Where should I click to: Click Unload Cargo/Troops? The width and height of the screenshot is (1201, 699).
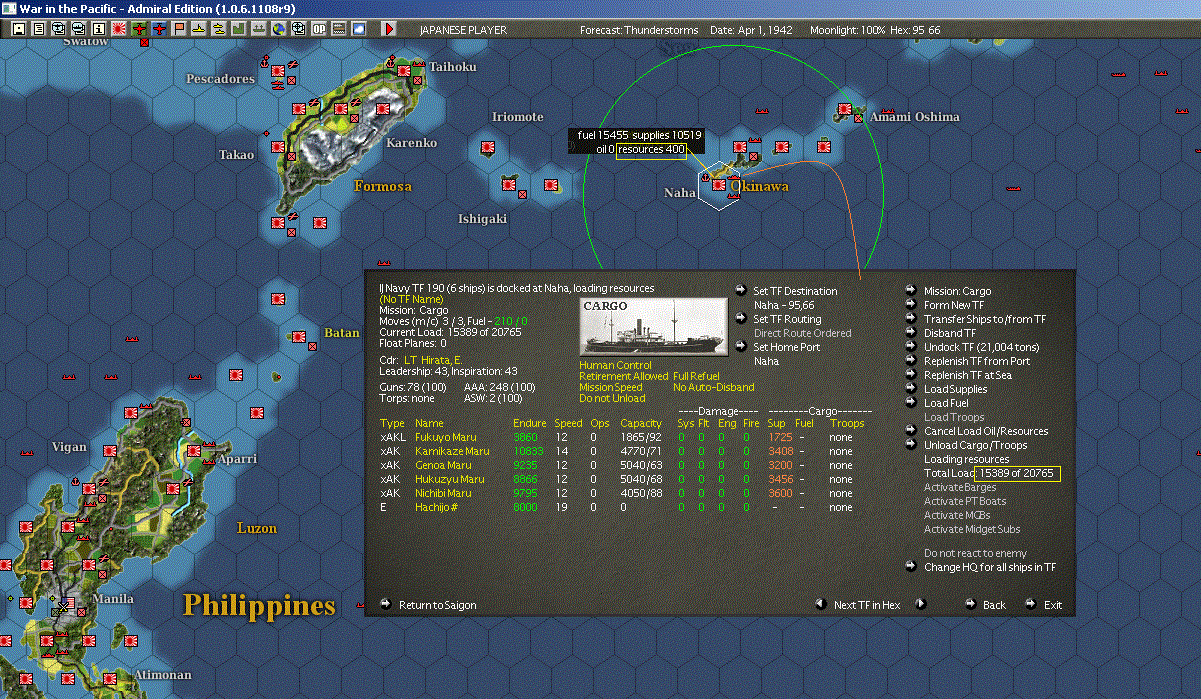975,445
